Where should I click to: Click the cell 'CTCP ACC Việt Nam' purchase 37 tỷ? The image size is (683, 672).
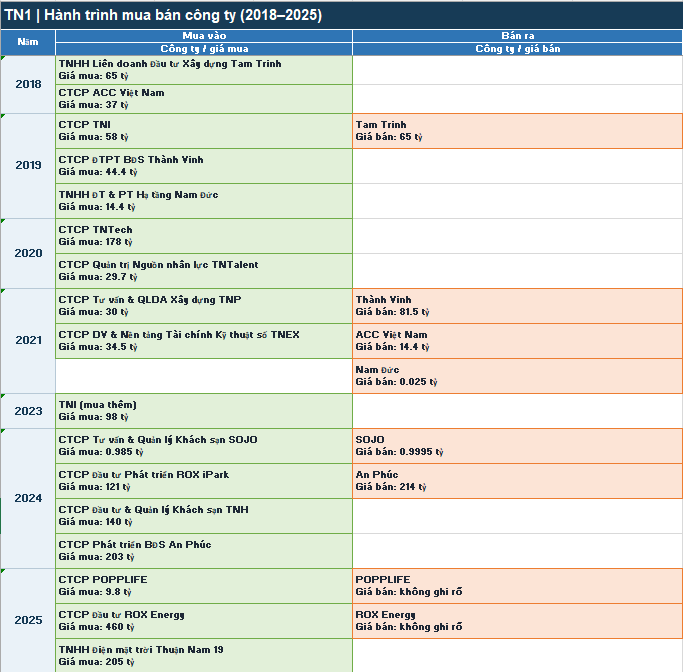[204, 99]
